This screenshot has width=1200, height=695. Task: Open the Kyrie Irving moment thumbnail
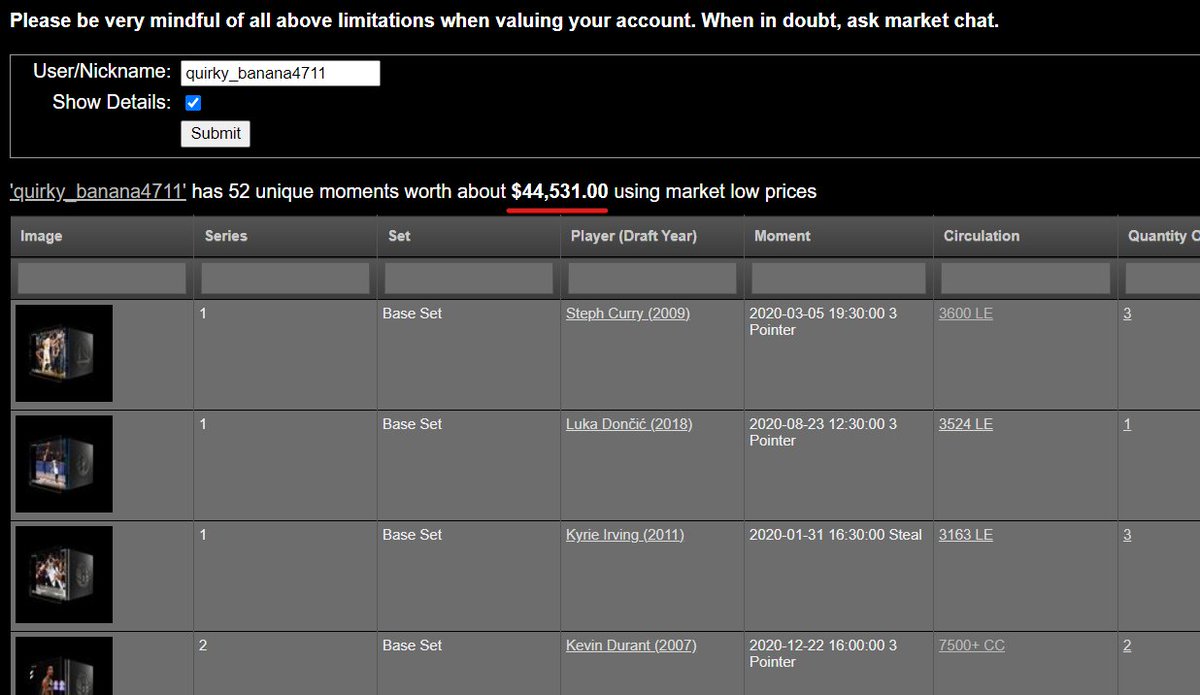click(64, 575)
